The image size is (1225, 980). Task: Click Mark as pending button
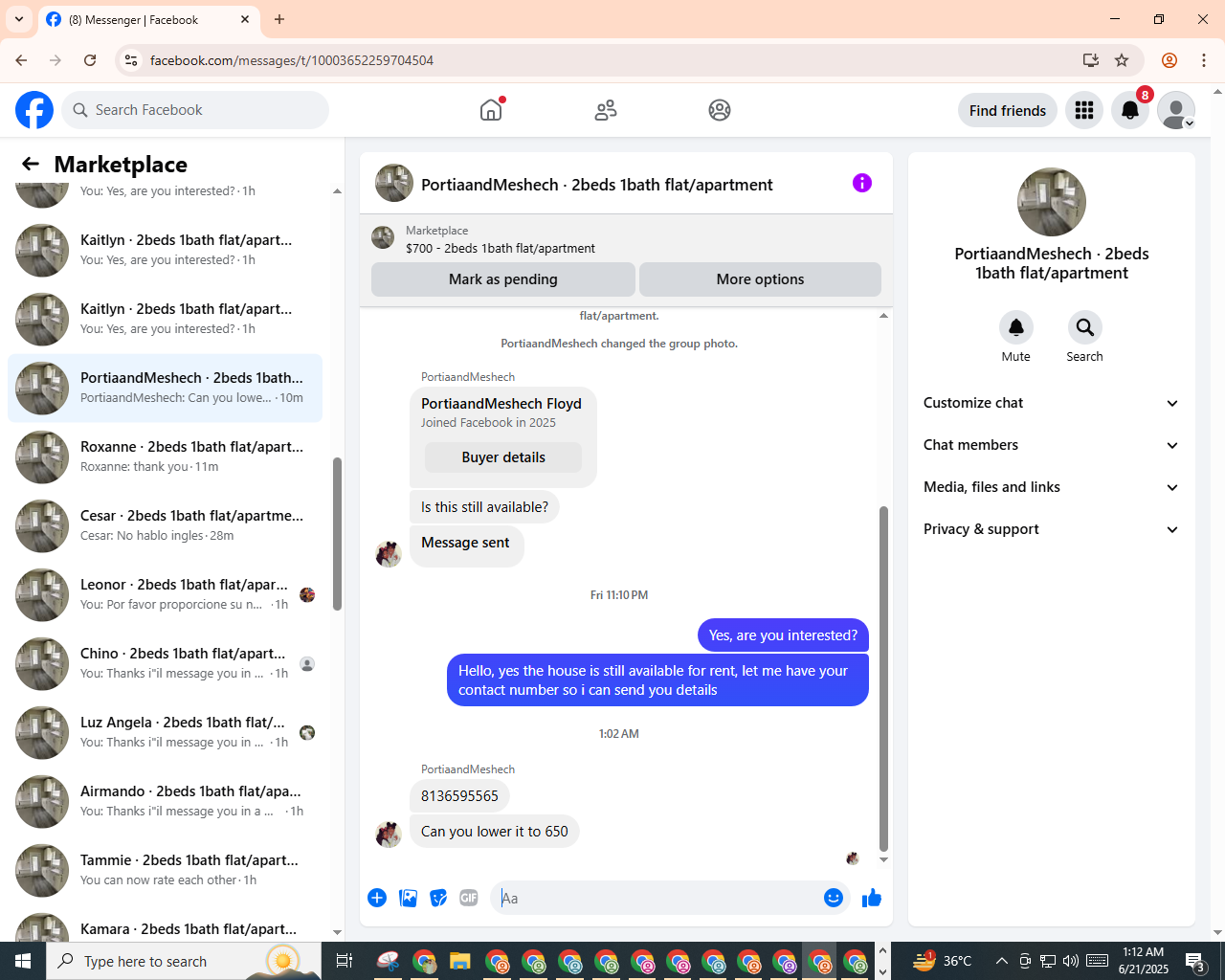tap(503, 279)
